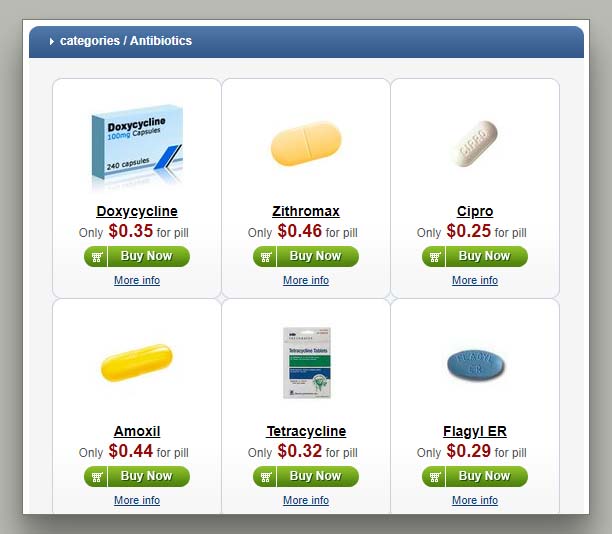Viewport: 612px width, 534px height.
Task: Click the cart icon under Amoxil
Action: coord(96,477)
